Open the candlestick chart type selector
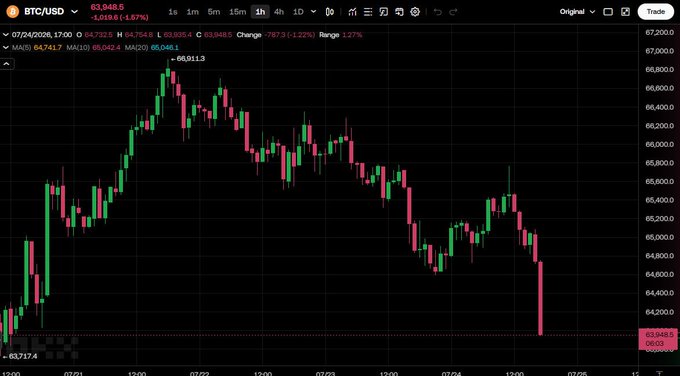The image size is (680, 376). point(330,12)
